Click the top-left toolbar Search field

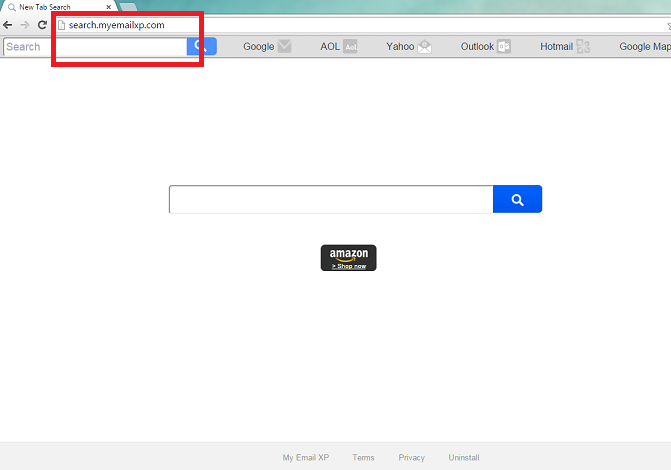(x=94, y=46)
